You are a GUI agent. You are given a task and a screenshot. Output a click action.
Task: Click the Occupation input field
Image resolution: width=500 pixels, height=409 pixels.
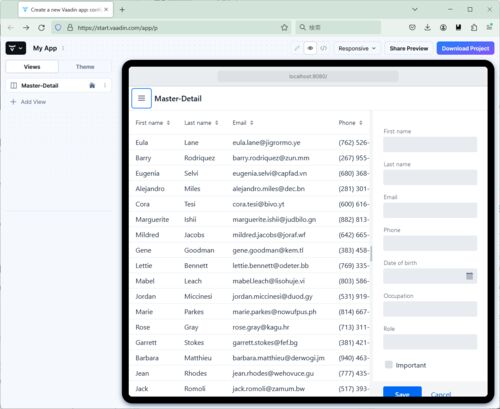click(x=430, y=309)
